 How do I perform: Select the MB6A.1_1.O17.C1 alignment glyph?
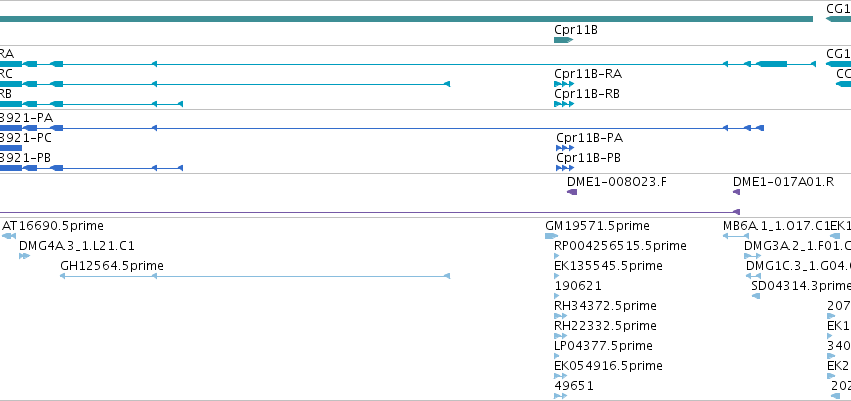(736, 236)
